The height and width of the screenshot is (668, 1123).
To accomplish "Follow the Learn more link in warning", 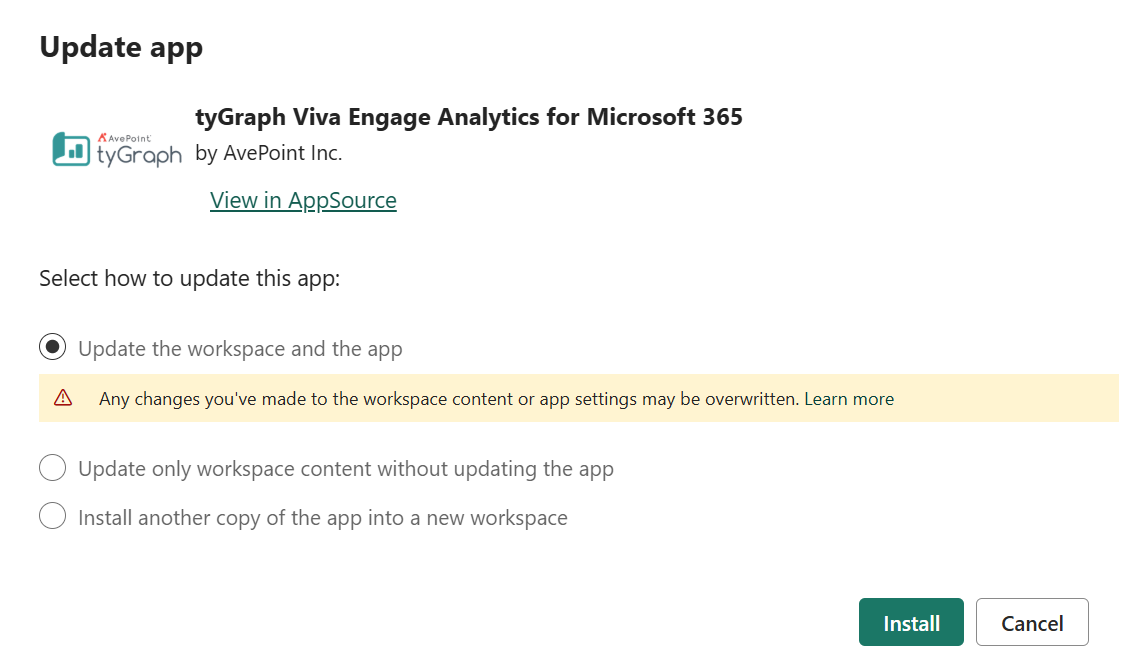I will tap(849, 399).
